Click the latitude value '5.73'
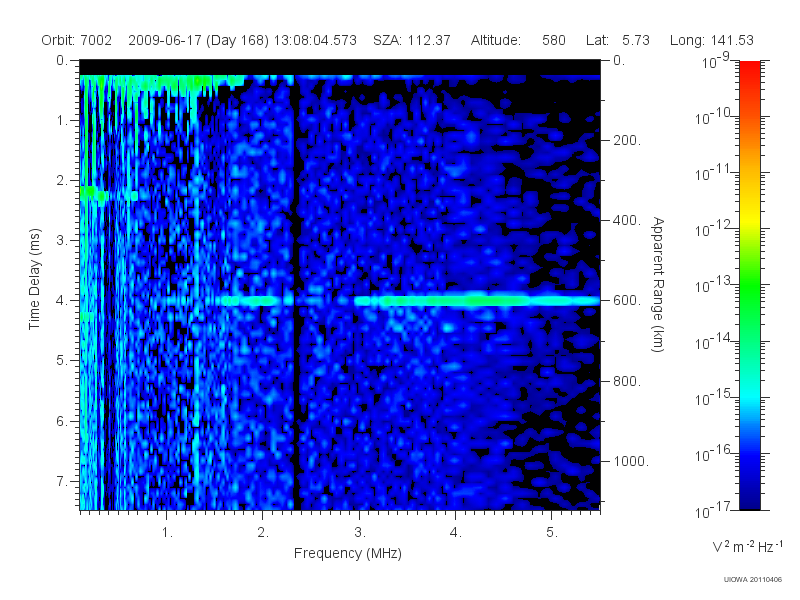The width and height of the screenshot is (800, 600). (x=636, y=40)
